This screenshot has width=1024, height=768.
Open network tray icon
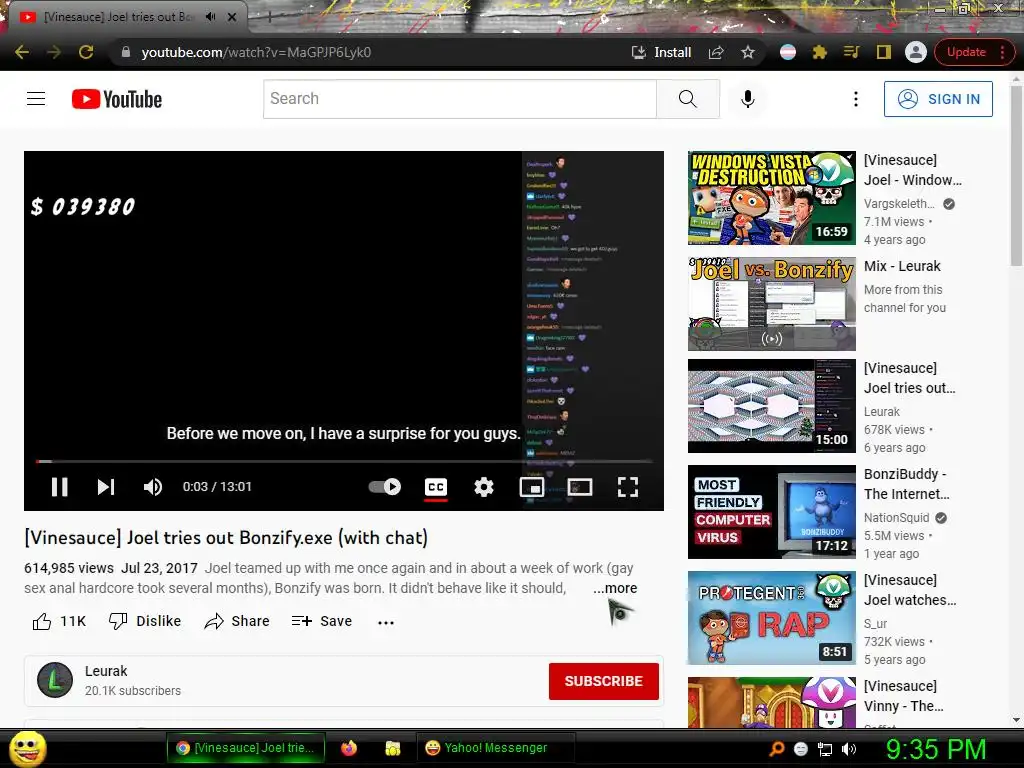[825, 749]
